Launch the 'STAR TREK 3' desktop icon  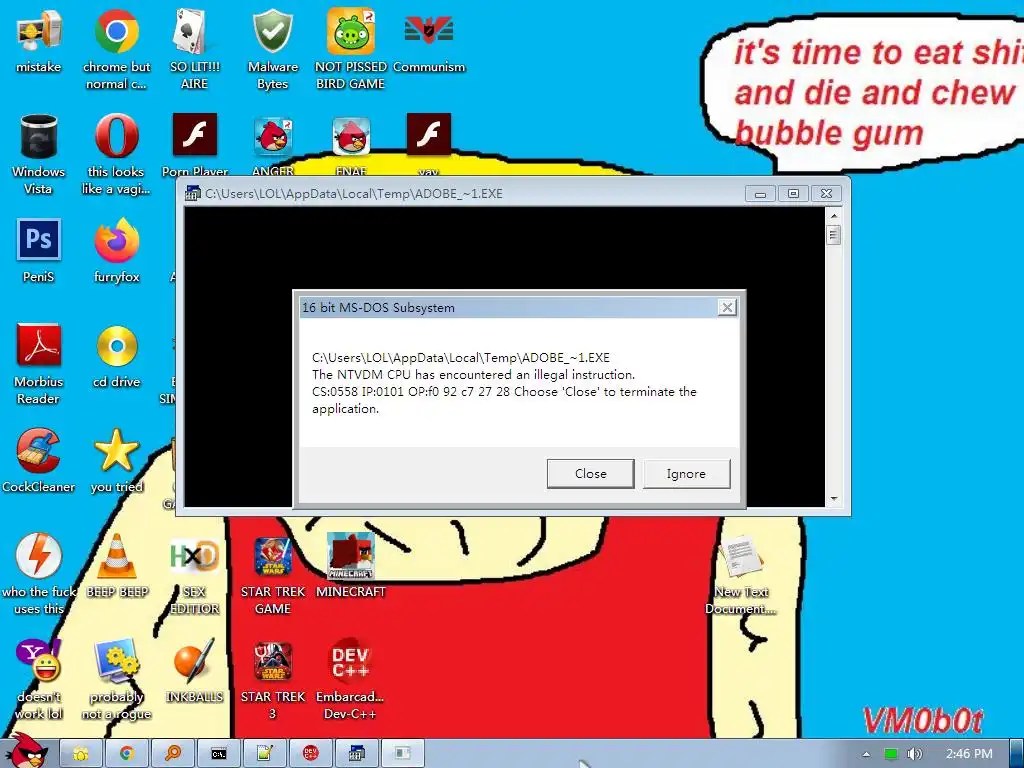(272, 661)
